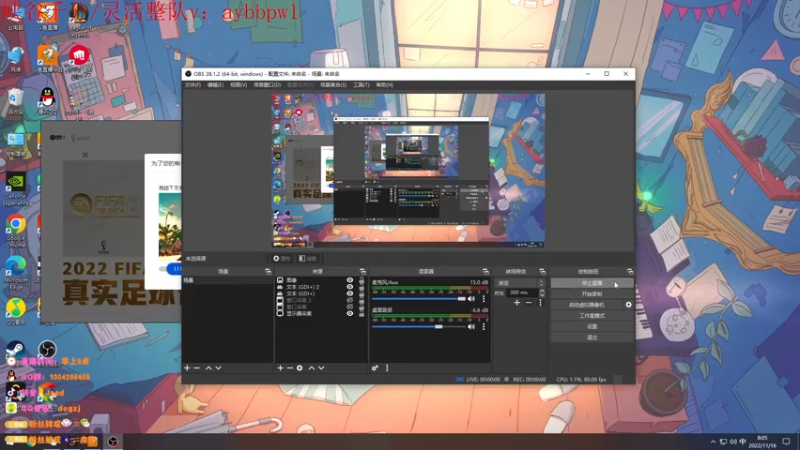Adjust the 300 ms duration stepper arrows

point(542,292)
